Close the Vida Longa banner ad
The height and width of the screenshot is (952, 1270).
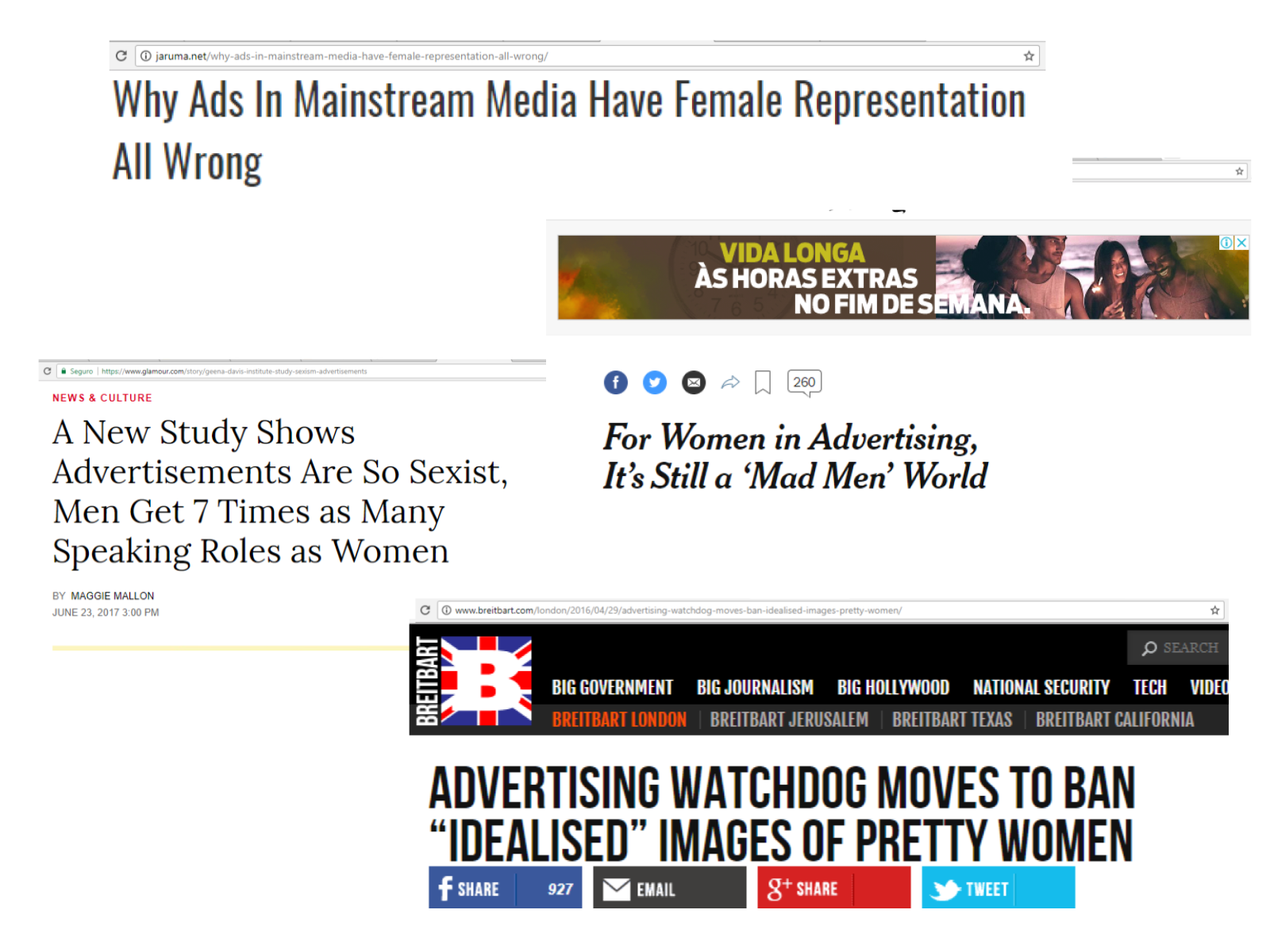coord(1241,243)
